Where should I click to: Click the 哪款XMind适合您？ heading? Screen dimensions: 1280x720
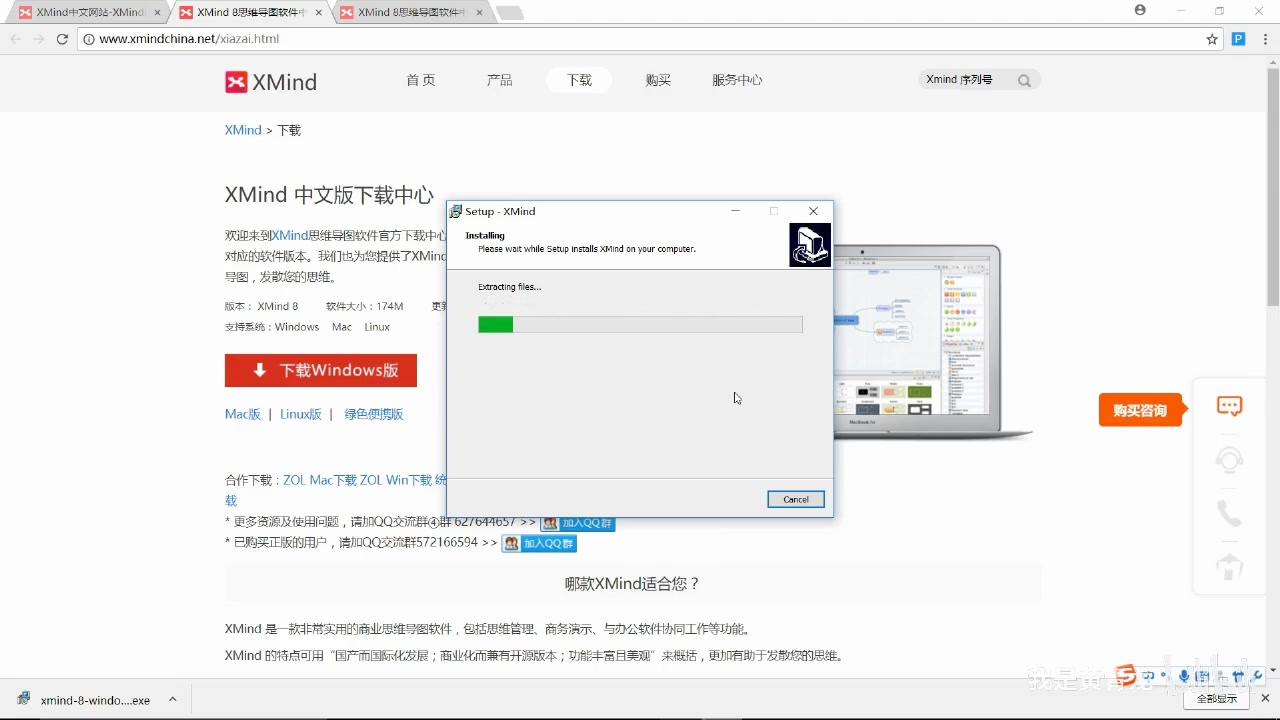click(632, 584)
